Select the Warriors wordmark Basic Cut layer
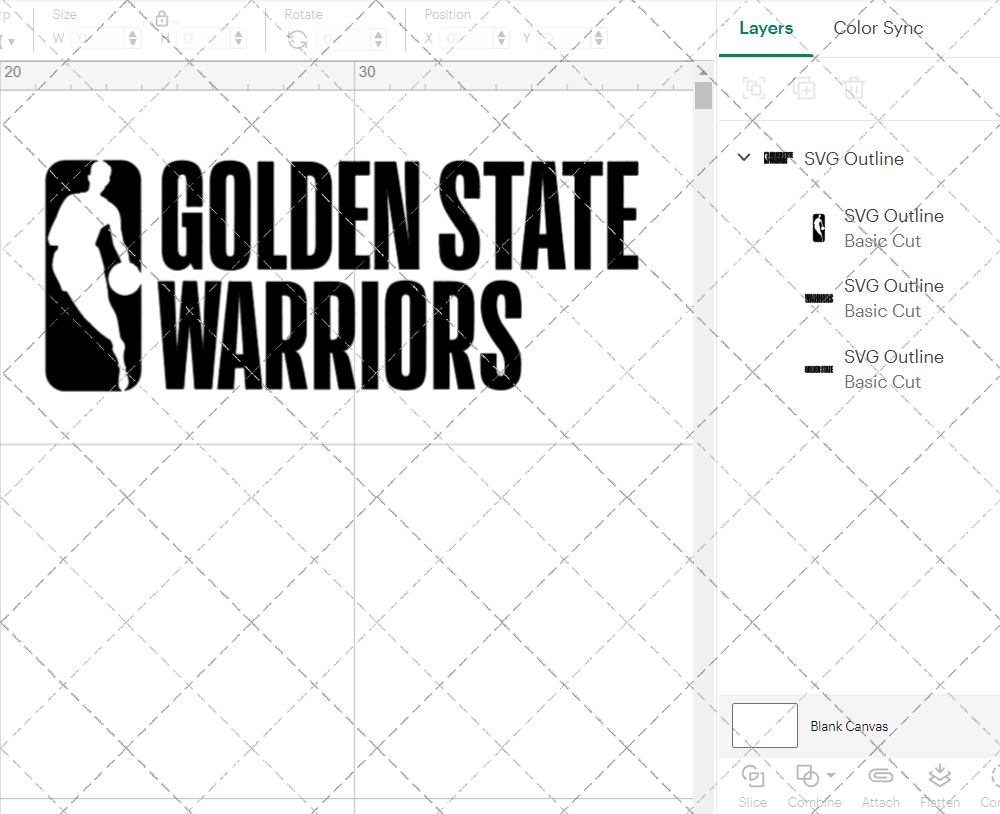Viewport: 1000px width, 814px height. coord(893,298)
